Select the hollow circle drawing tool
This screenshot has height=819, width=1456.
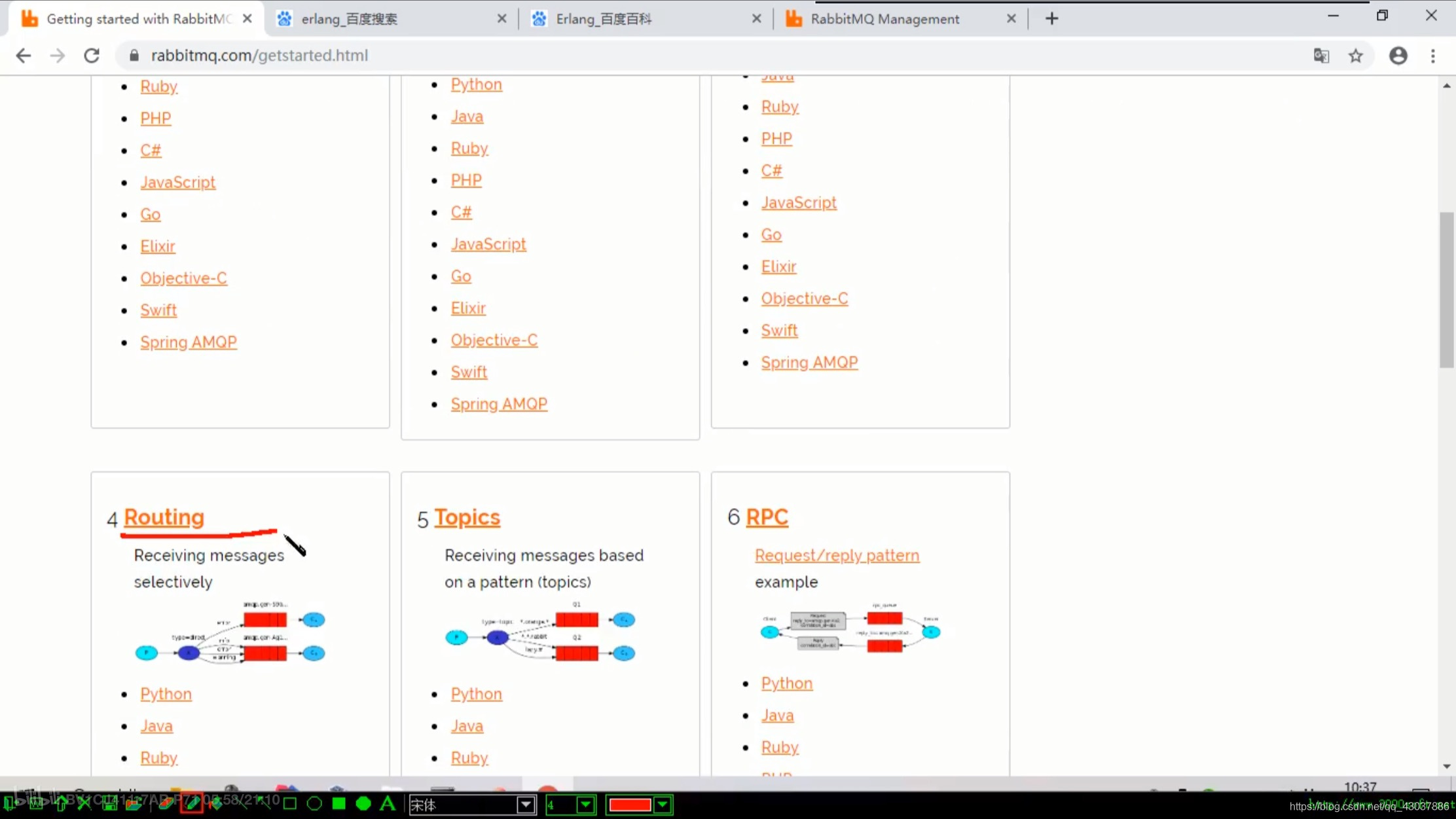[x=314, y=804]
